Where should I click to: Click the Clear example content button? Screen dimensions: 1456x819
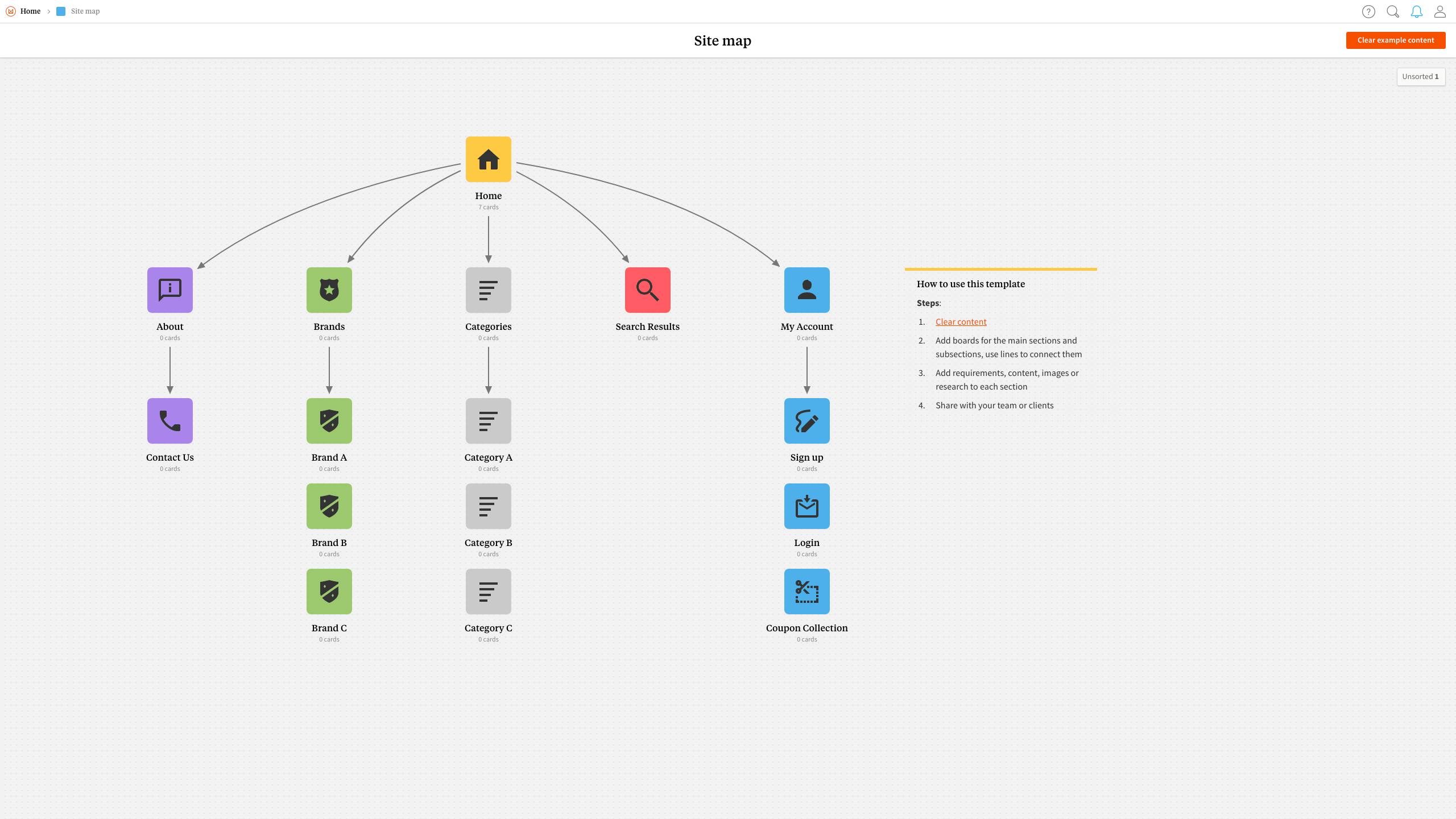(1395, 40)
